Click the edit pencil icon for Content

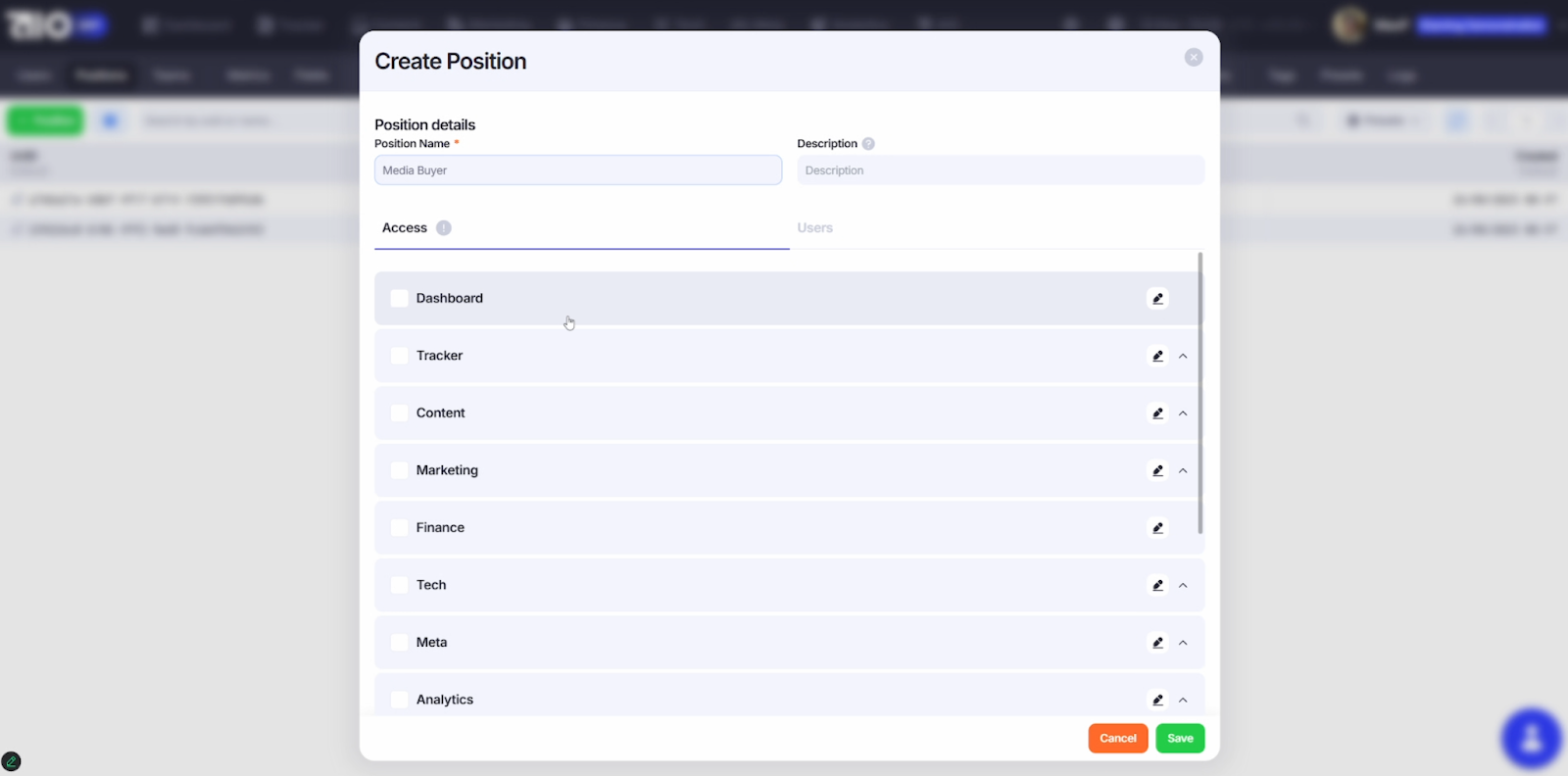(1157, 413)
